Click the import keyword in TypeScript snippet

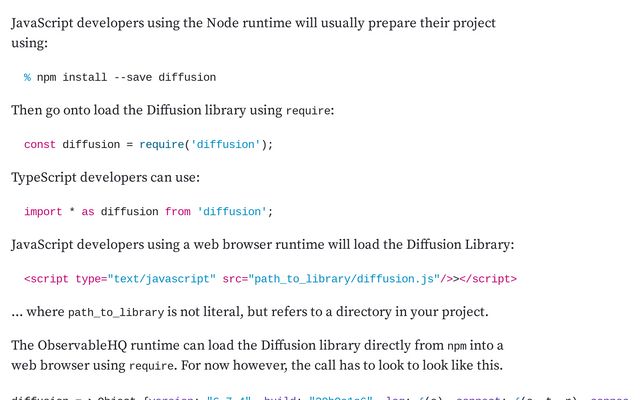43,212
